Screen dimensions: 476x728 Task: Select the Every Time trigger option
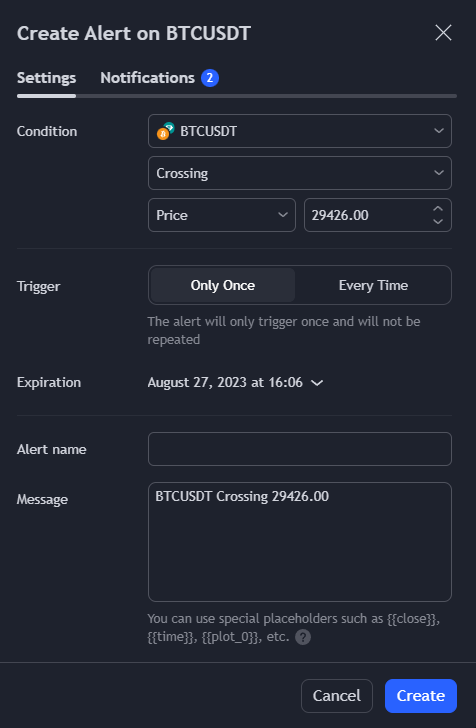coord(373,285)
